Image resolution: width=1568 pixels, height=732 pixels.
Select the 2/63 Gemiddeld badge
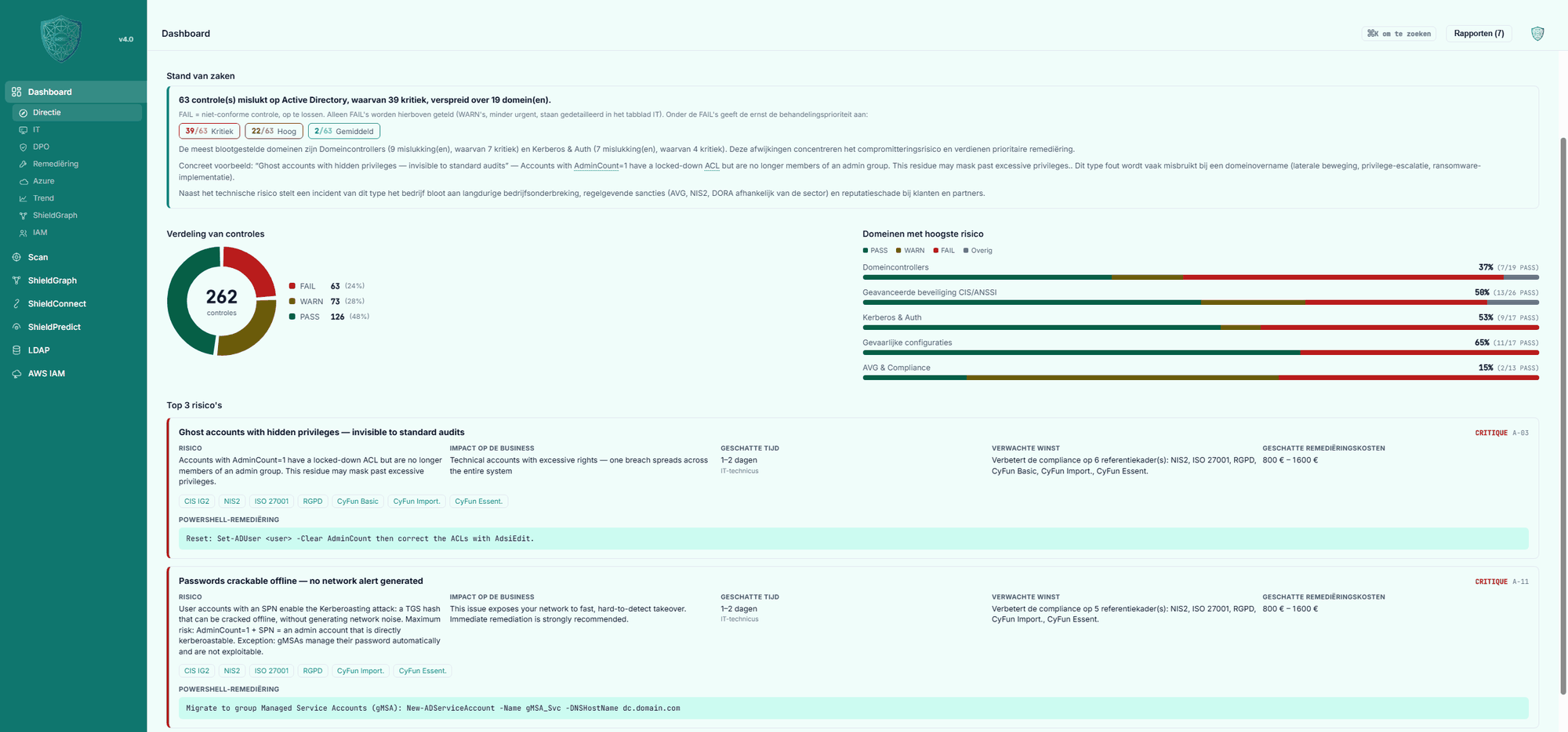coord(344,132)
